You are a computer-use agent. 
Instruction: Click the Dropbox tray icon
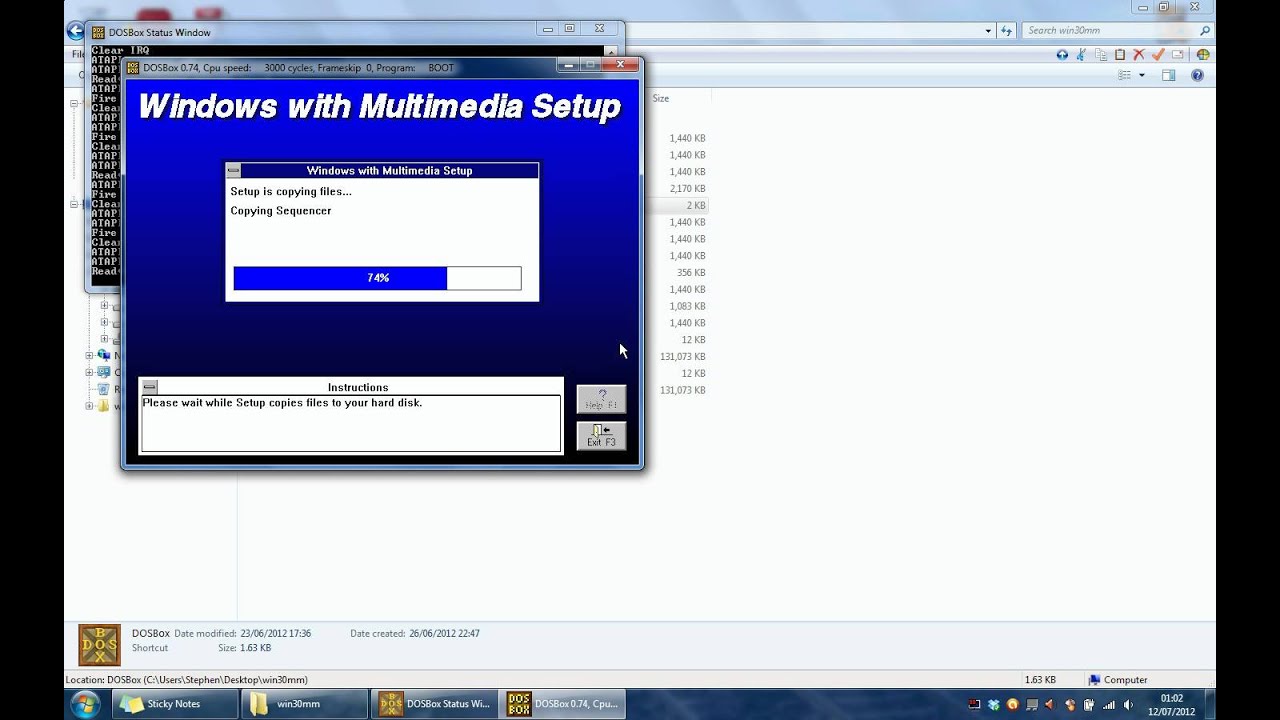(993, 704)
